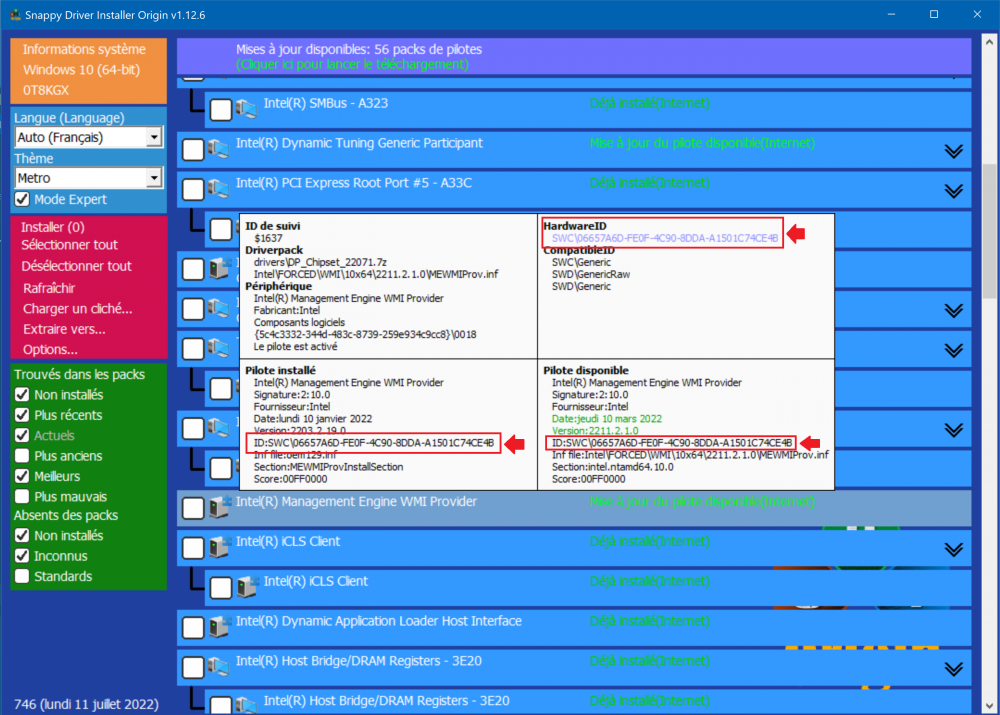
Task: Enable the Standards filter checkbox
Action: (22, 576)
